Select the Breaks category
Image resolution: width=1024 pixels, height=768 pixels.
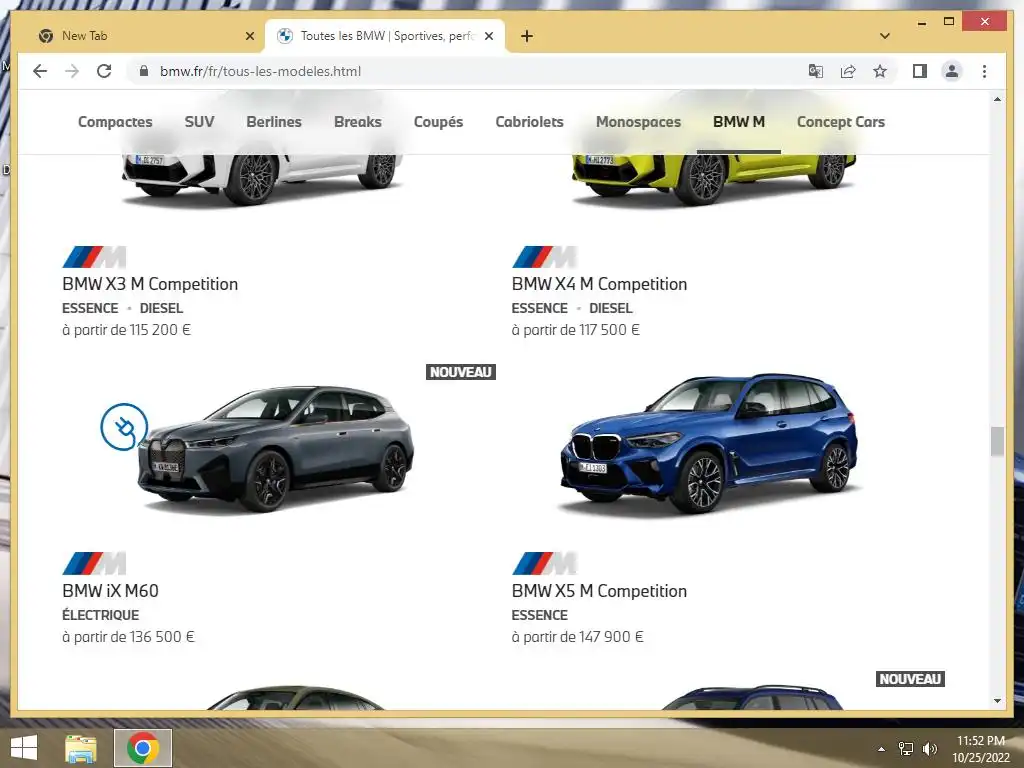357,122
